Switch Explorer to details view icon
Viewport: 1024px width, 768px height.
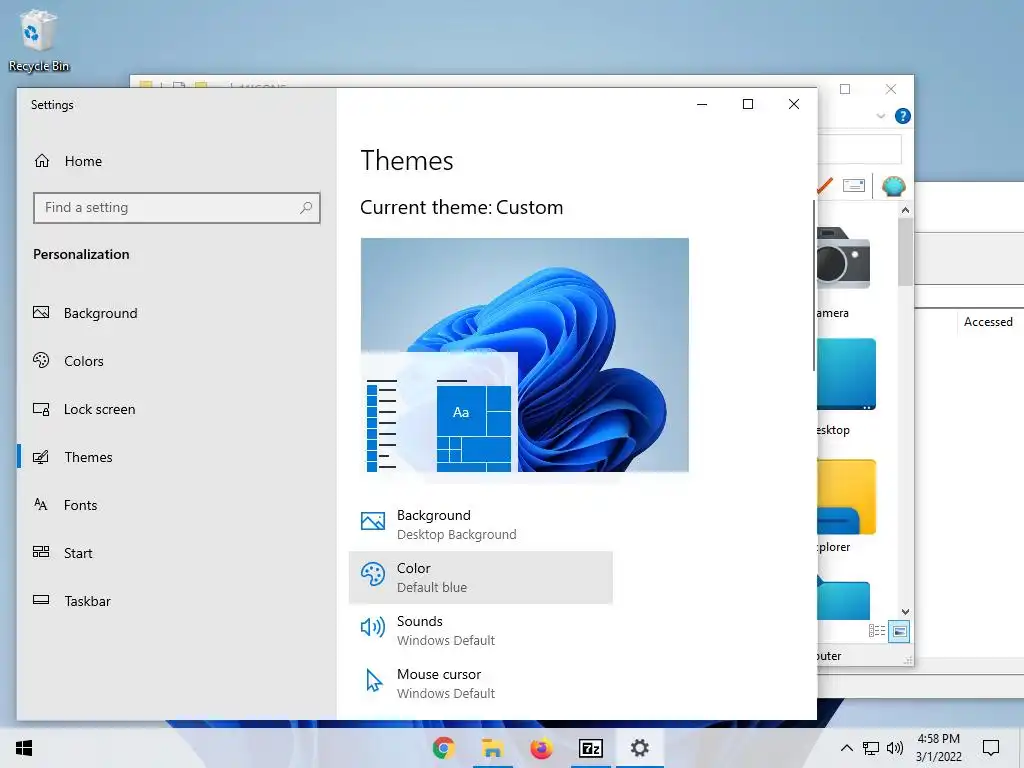877,631
